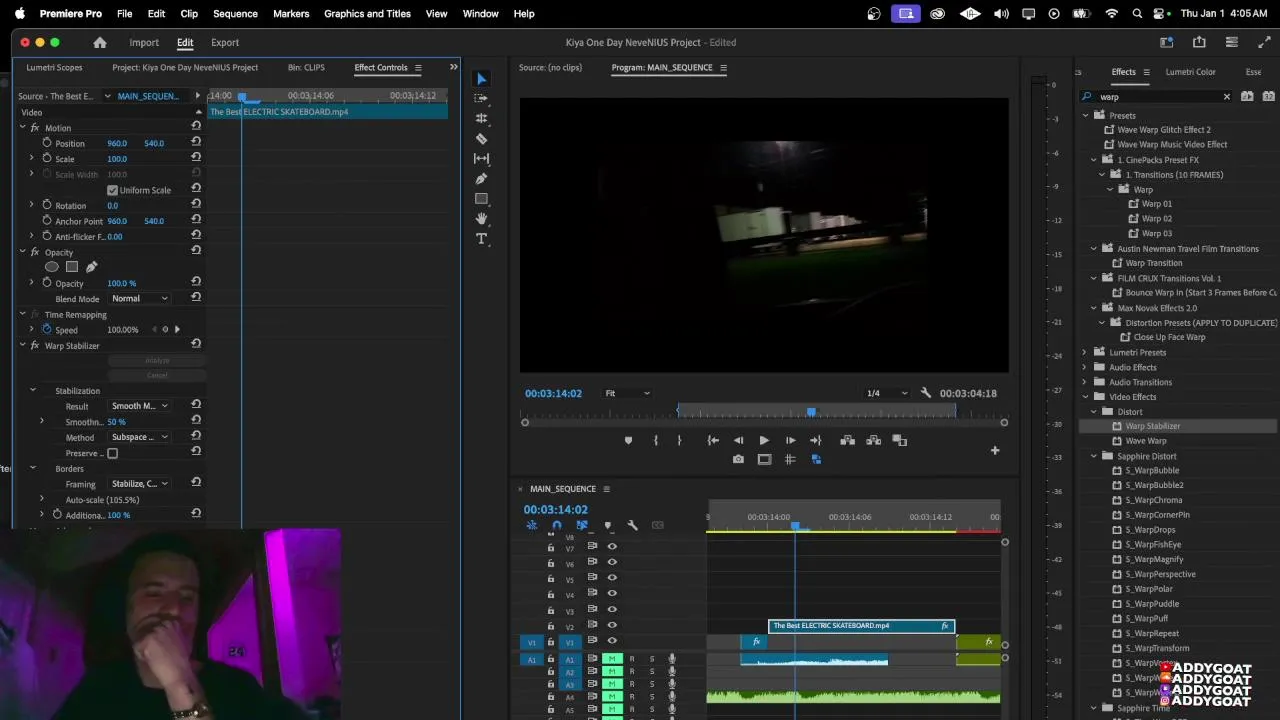This screenshot has width=1280, height=720.
Task: Click Mark In button
Action: tap(656, 440)
